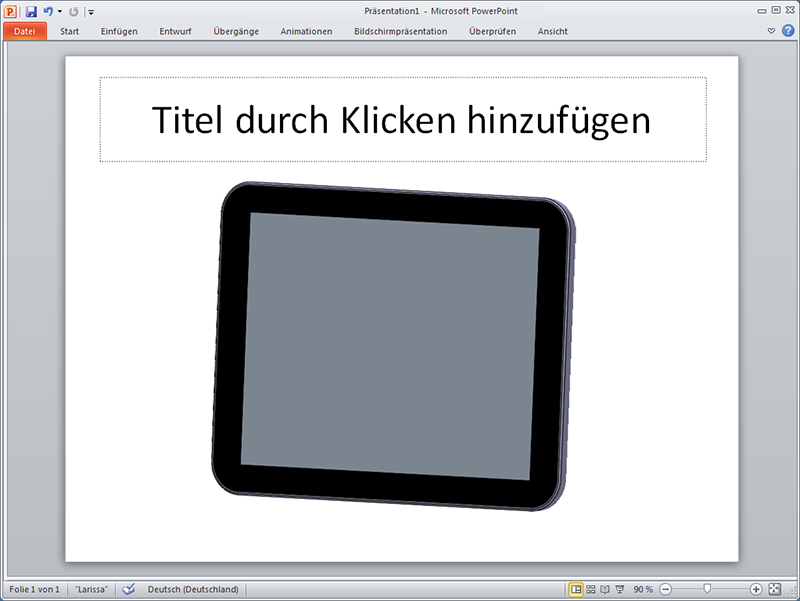Save the presentation using the floppy disk icon
This screenshot has height=601, width=800.
pos(32,11)
